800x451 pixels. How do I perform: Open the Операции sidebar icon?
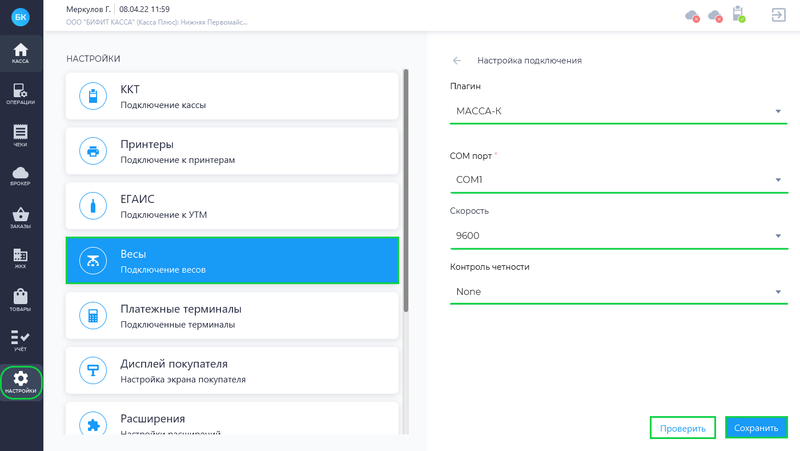click(x=20, y=94)
